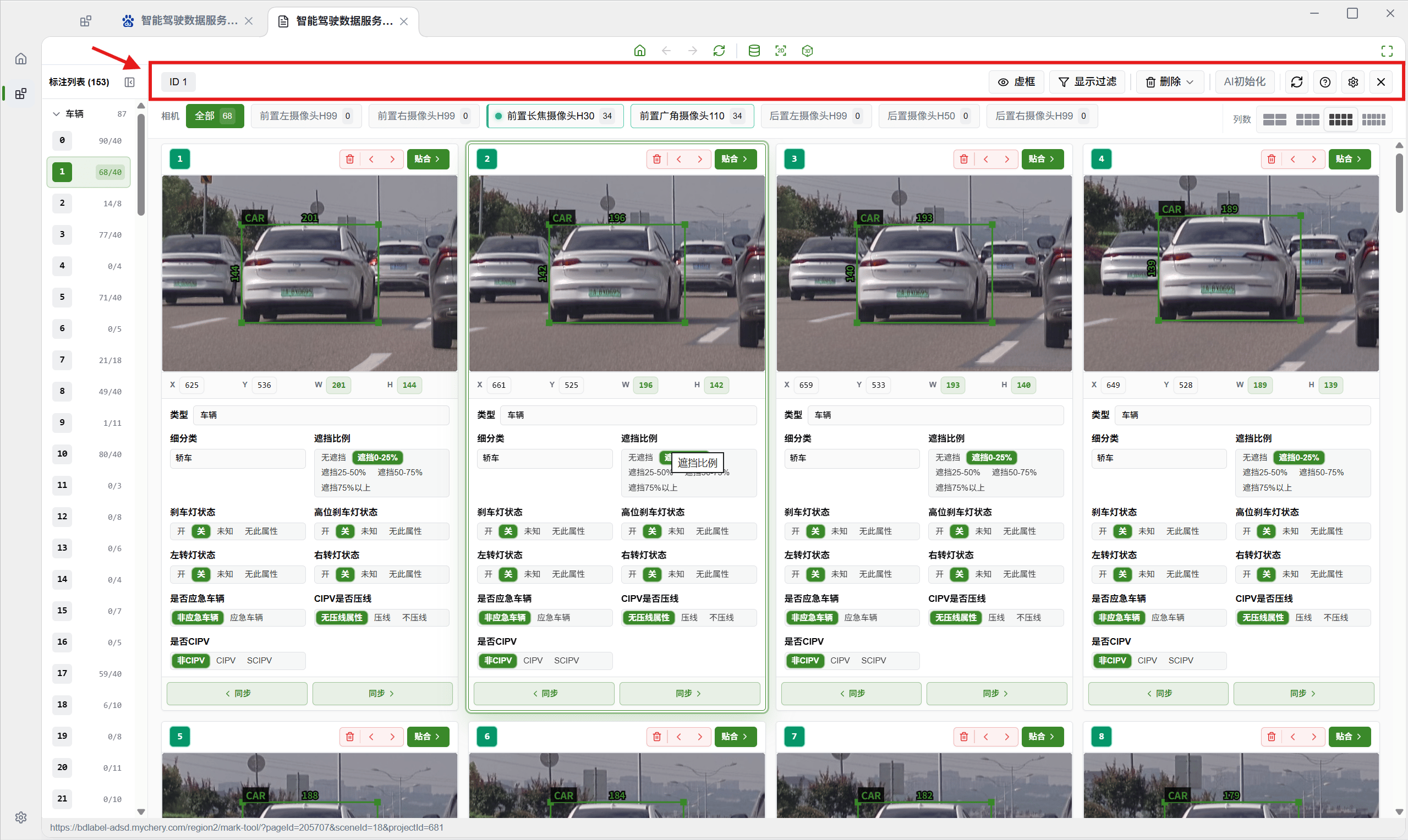Delete card 4 with trash icon
Image resolution: width=1408 pixels, height=840 pixels.
(x=1271, y=159)
